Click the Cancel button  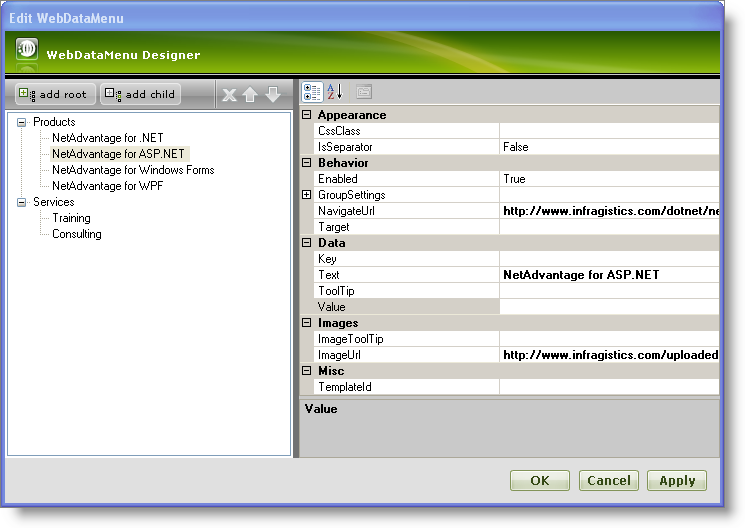pyautogui.click(x=608, y=481)
